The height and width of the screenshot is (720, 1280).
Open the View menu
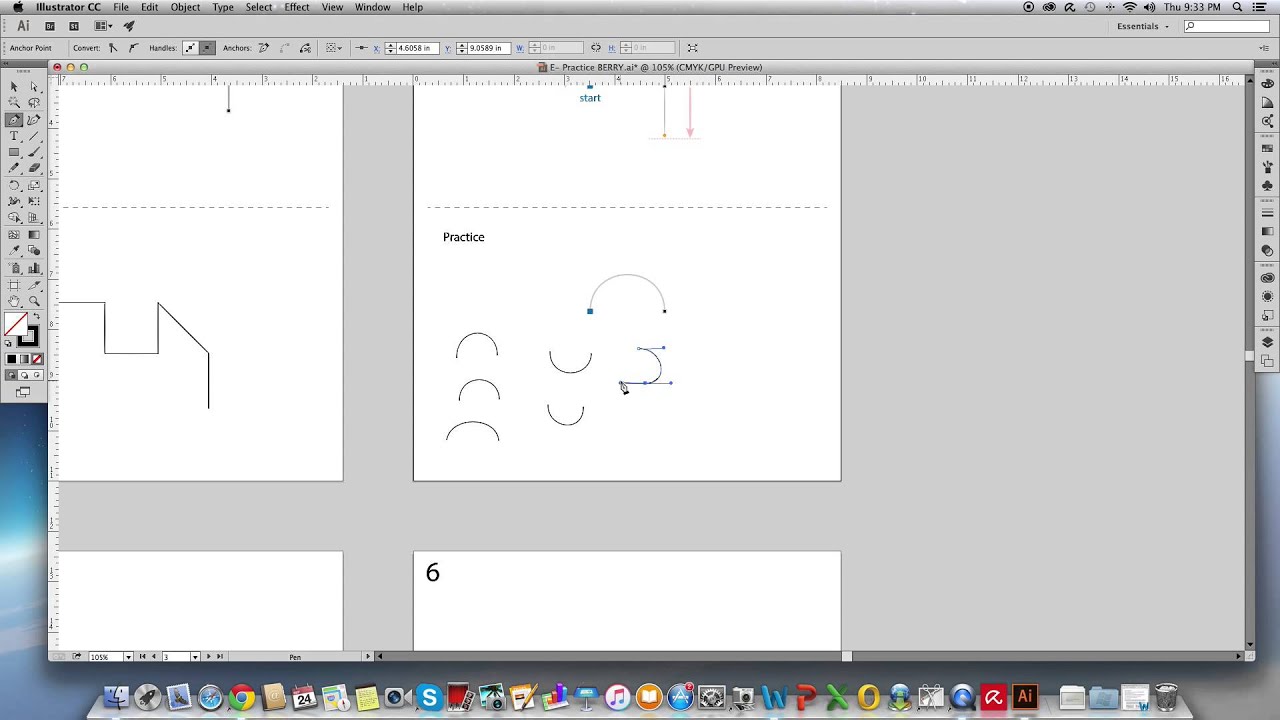332,7
